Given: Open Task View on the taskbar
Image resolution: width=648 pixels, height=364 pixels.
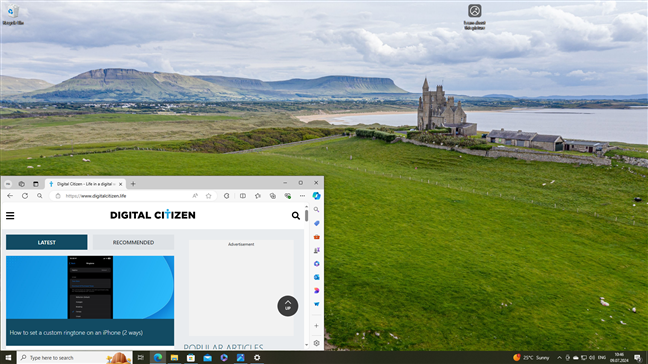Looking at the screenshot, I should [141, 358].
